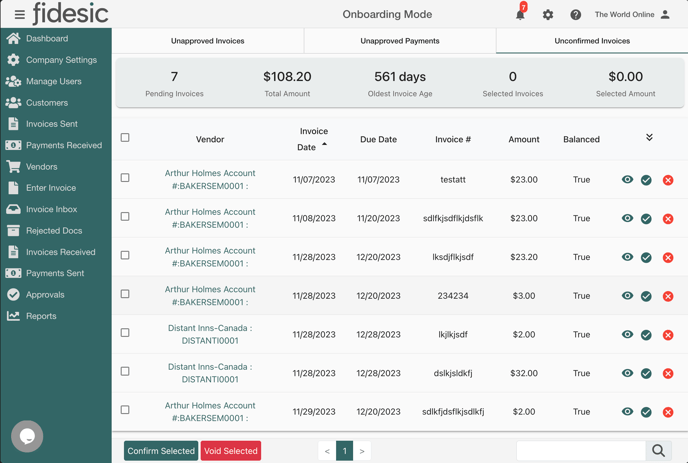Check the 234234 invoice row checkbox
688x463 pixels.
(125, 294)
